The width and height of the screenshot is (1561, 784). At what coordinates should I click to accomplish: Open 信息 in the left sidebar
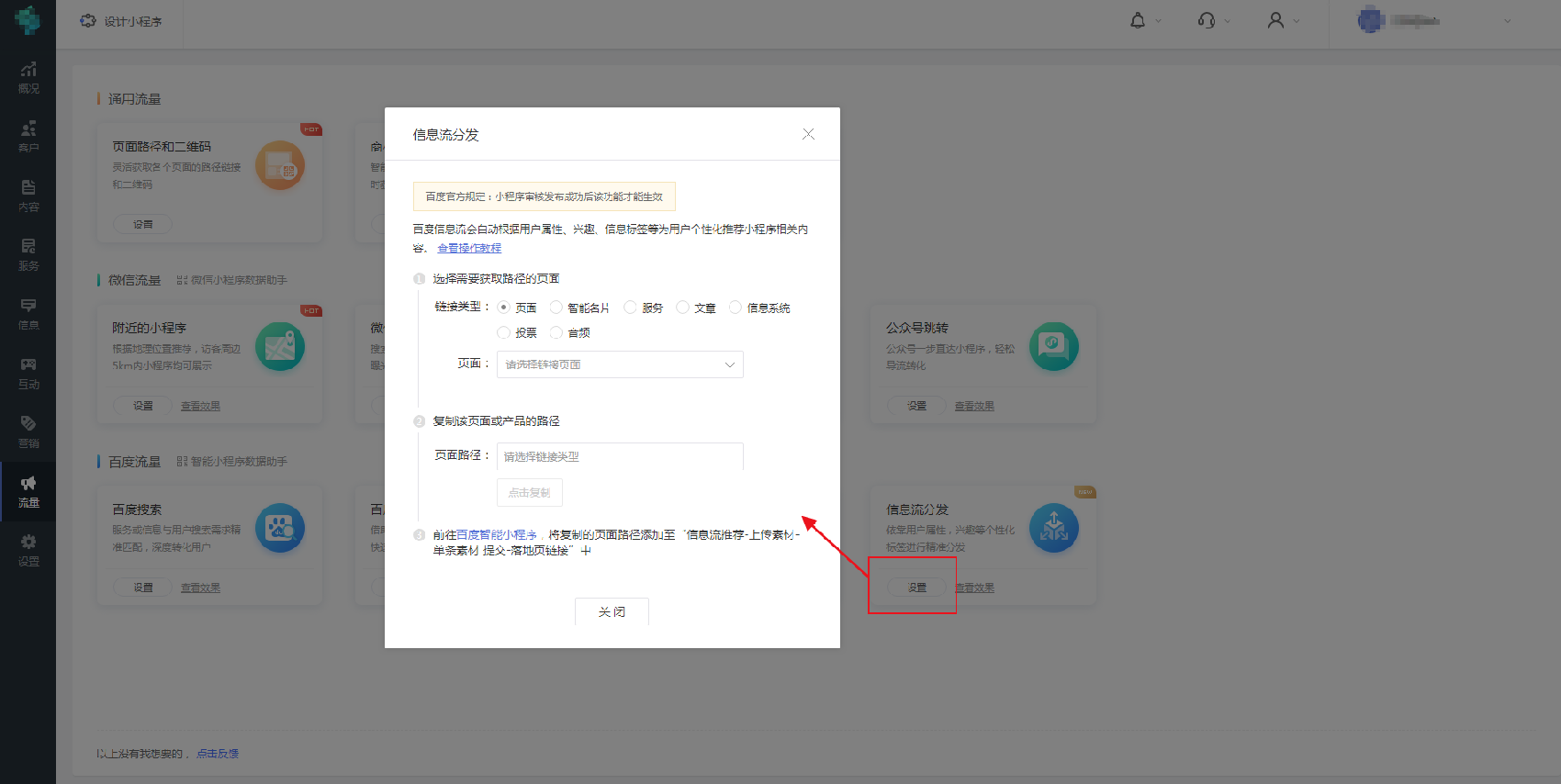[28, 314]
